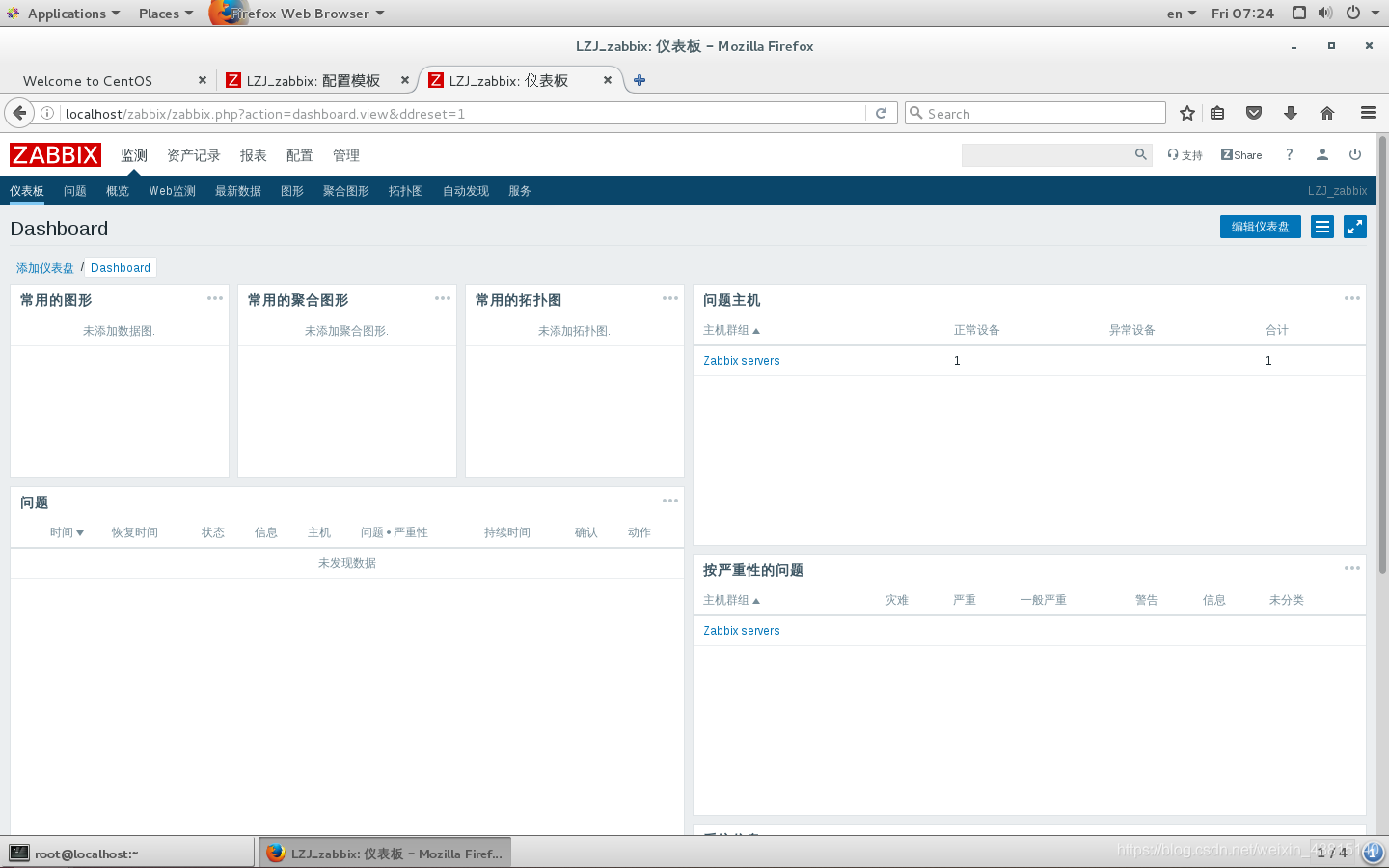Go back using Firefox back arrow
Image resolution: width=1389 pixels, height=868 pixels.
point(19,113)
